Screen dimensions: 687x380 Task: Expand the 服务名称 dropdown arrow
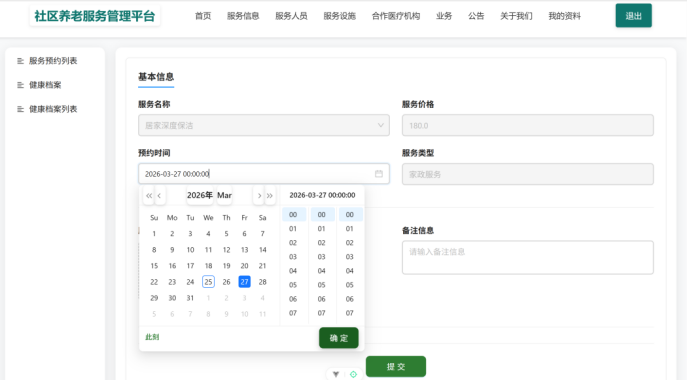tap(380, 125)
